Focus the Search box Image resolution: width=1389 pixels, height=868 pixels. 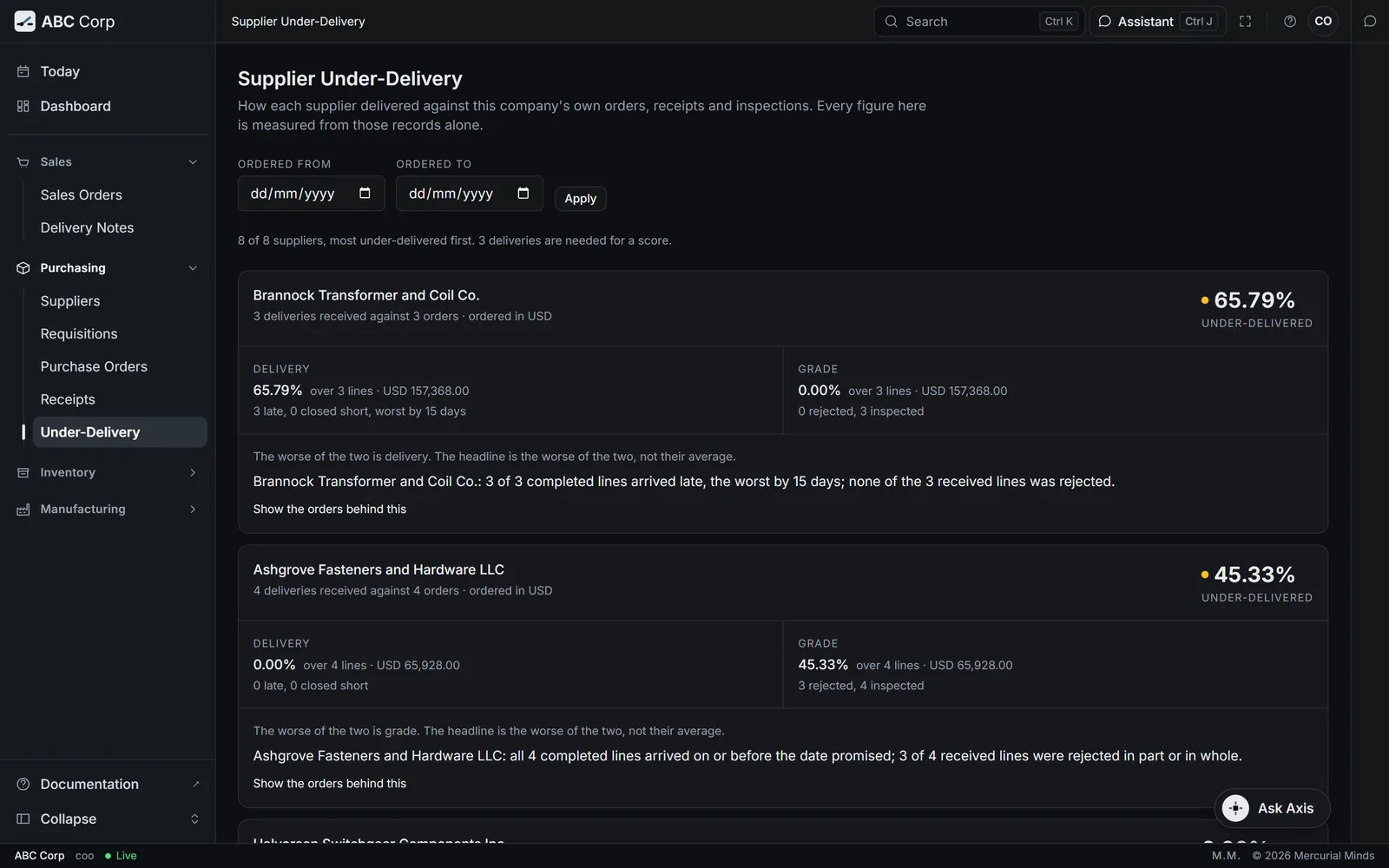click(x=978, y=22)
